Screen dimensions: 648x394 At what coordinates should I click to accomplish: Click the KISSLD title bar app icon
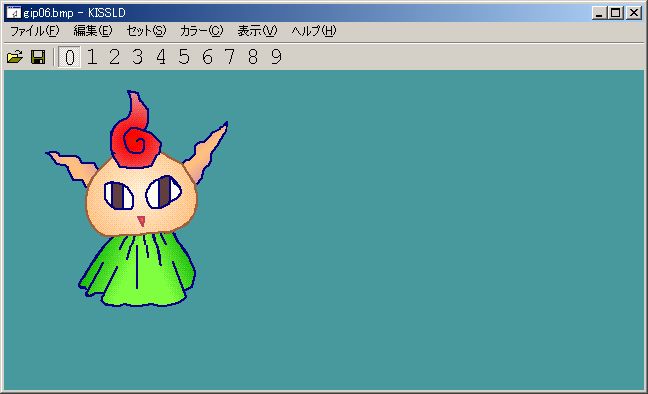click(13, 13)
